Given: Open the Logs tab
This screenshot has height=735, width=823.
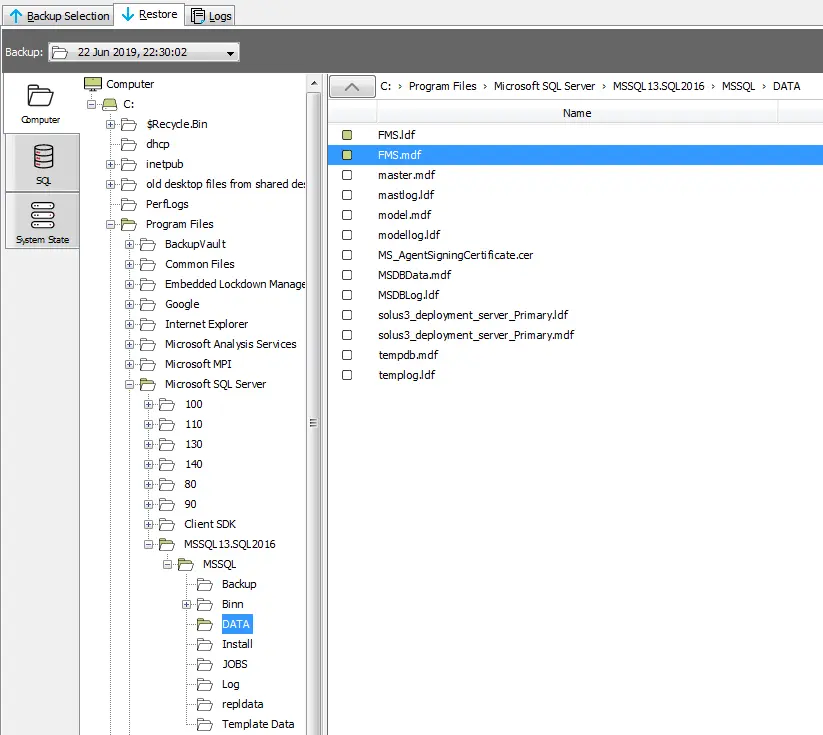Looking at the screenshot, I should coord(210,16).
